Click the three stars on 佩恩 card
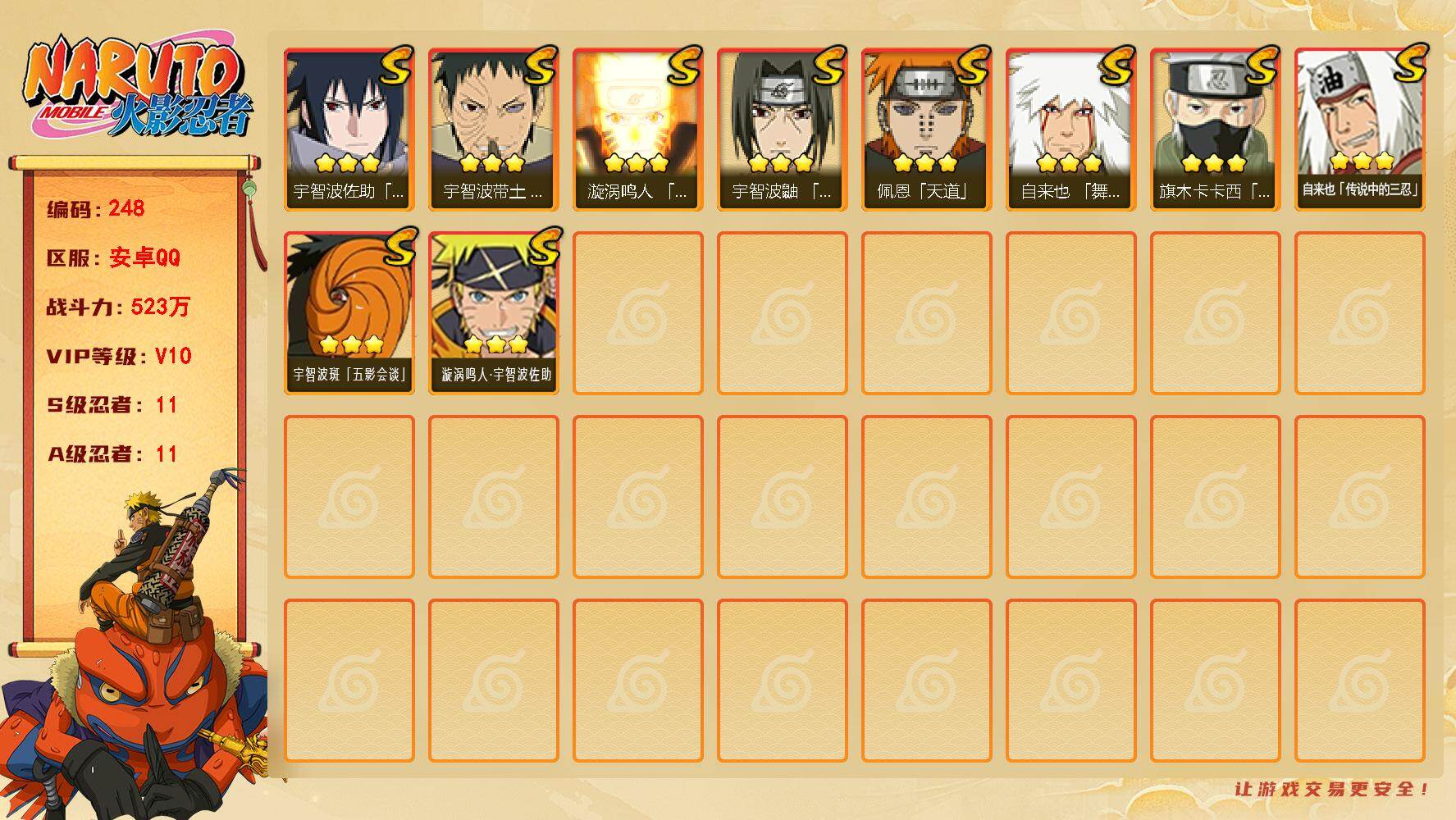 pyautogui.click(x=925, y=162)
